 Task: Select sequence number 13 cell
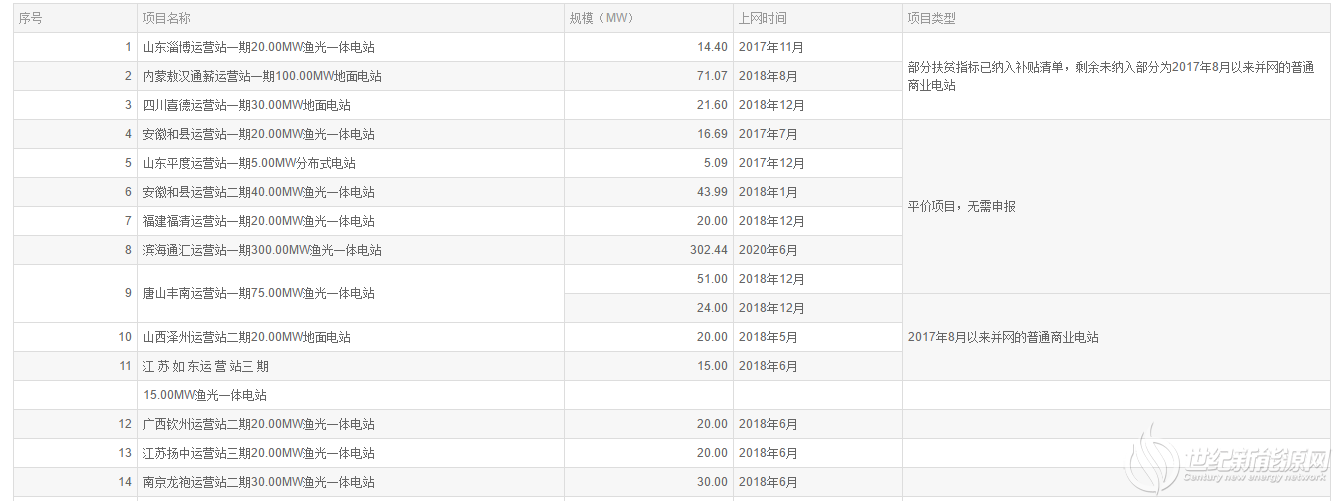75,453
